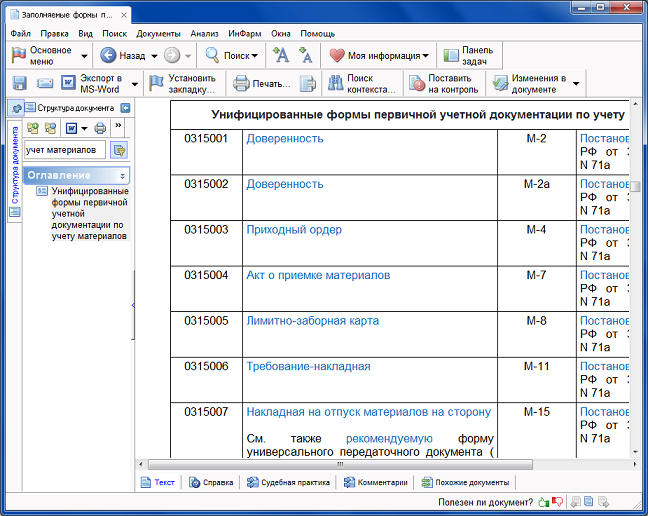Open the Изменения в документе dropdown arrow

coord(576,84)
